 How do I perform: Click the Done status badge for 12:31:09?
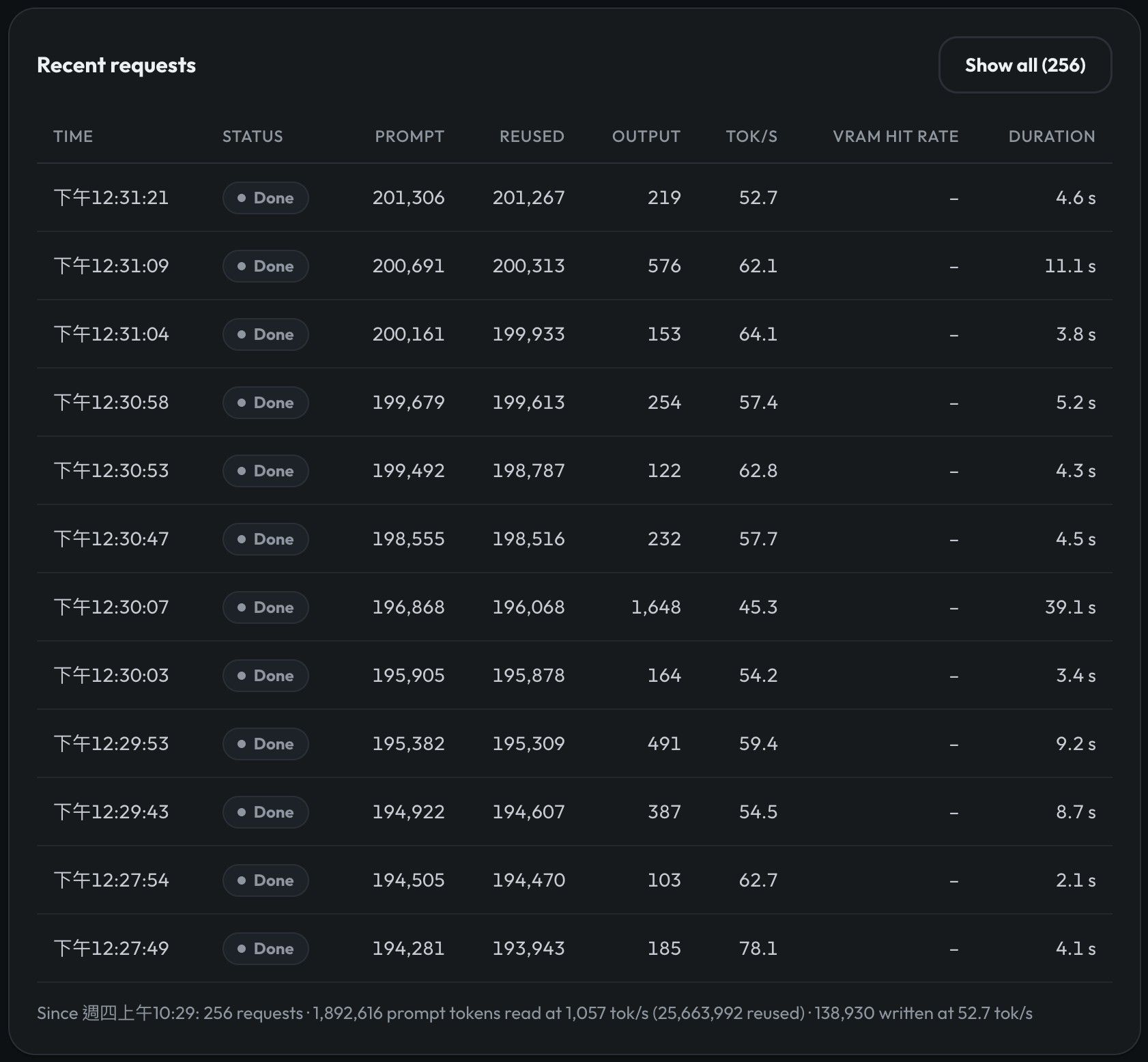coord(266,266)
